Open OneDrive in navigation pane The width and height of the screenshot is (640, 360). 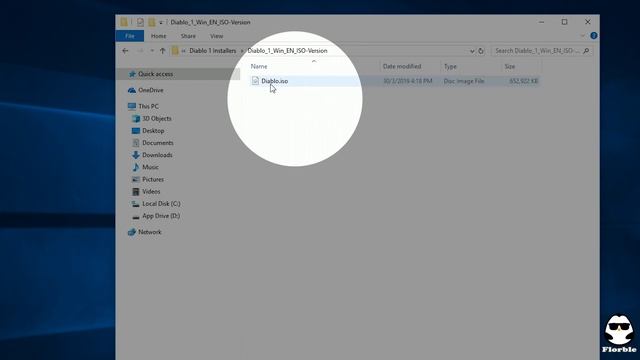coord(151,90)
